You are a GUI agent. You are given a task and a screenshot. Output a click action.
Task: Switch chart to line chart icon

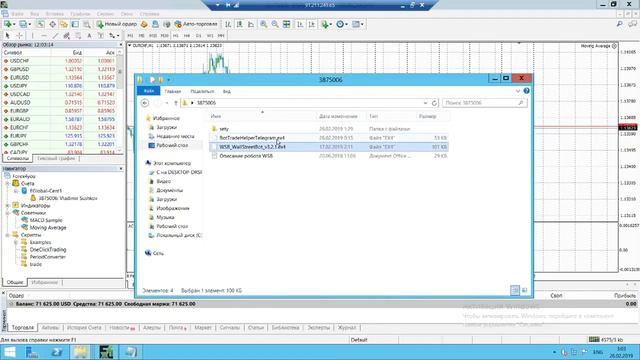coord(251,24)
